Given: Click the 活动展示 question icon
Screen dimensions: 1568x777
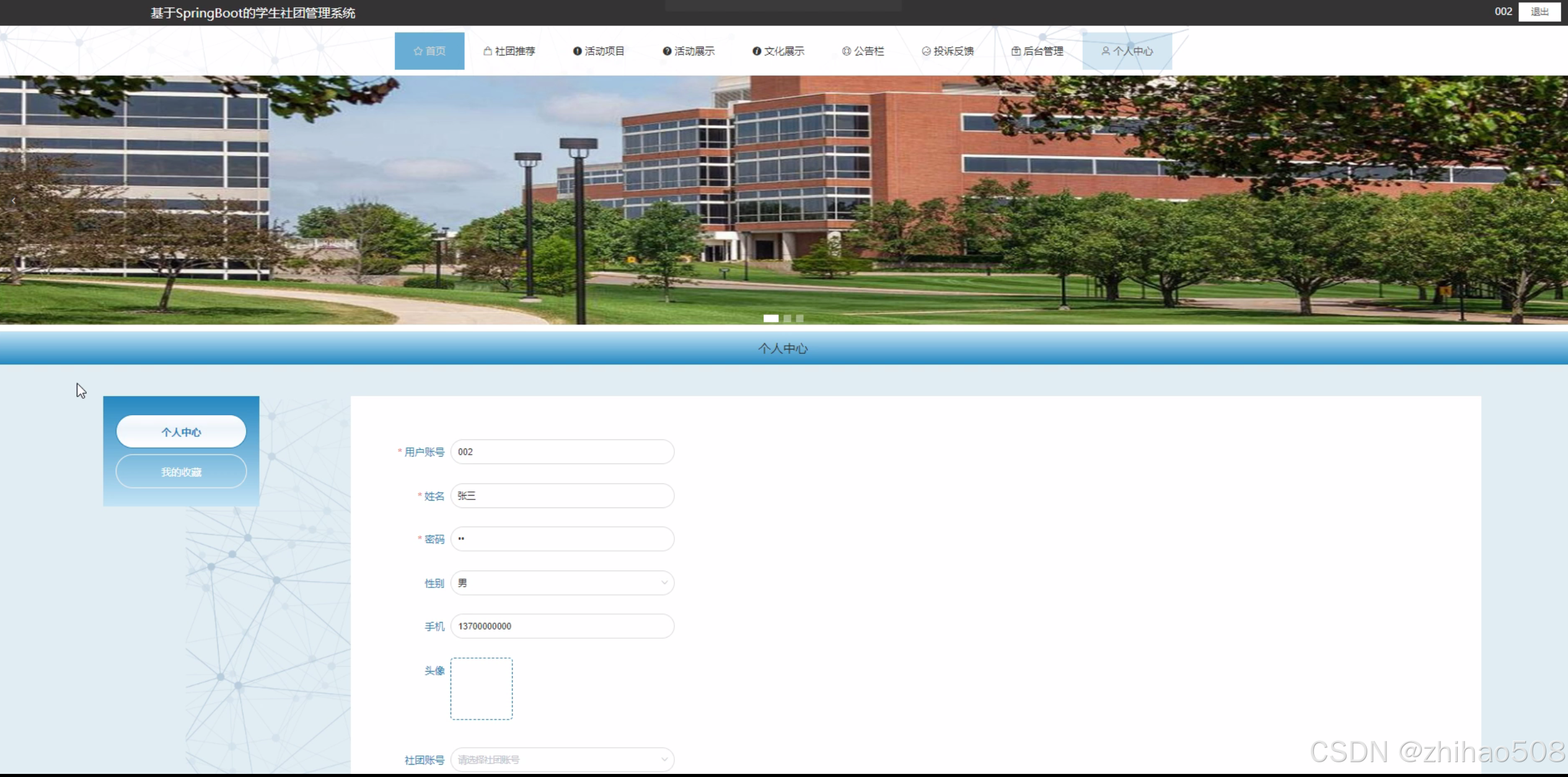Looking at the screenshot, I should [667, 51].
